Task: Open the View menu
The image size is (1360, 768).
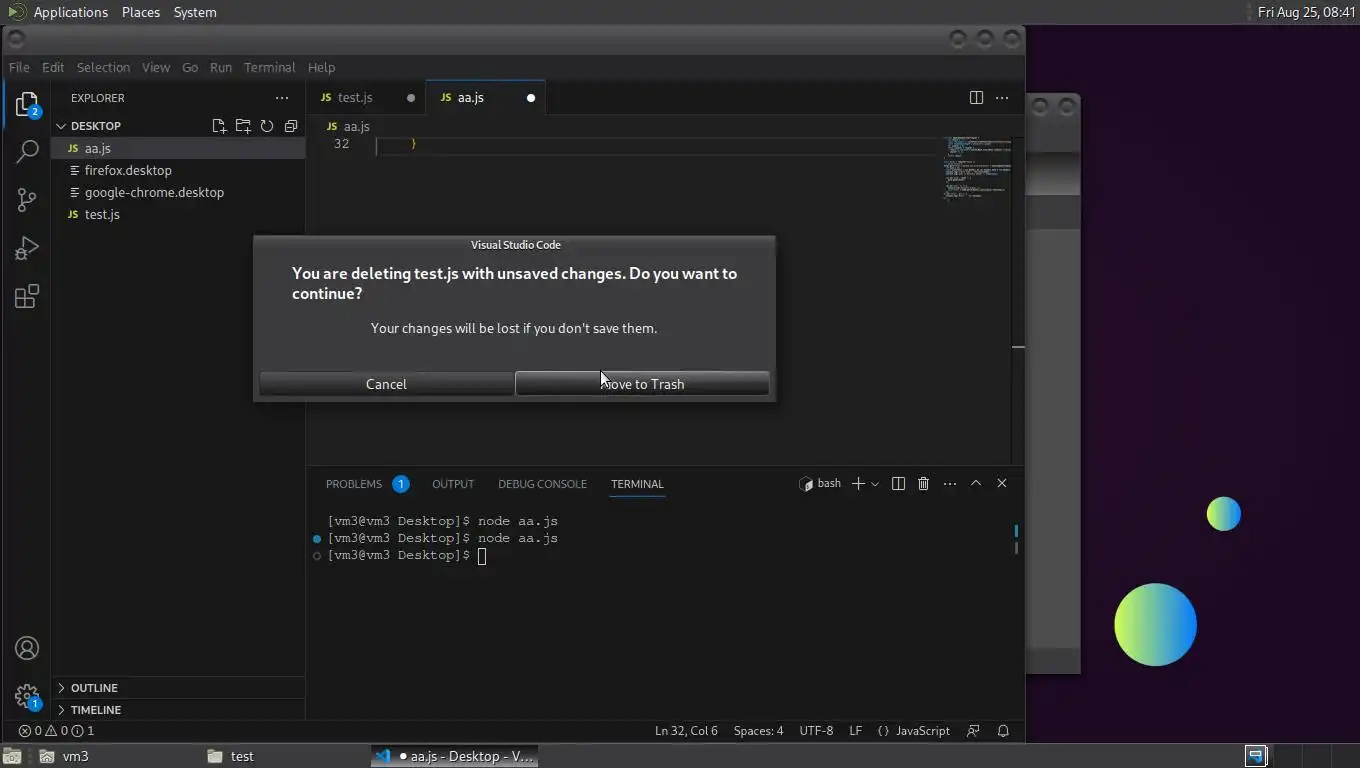Action: coord(155,67)
